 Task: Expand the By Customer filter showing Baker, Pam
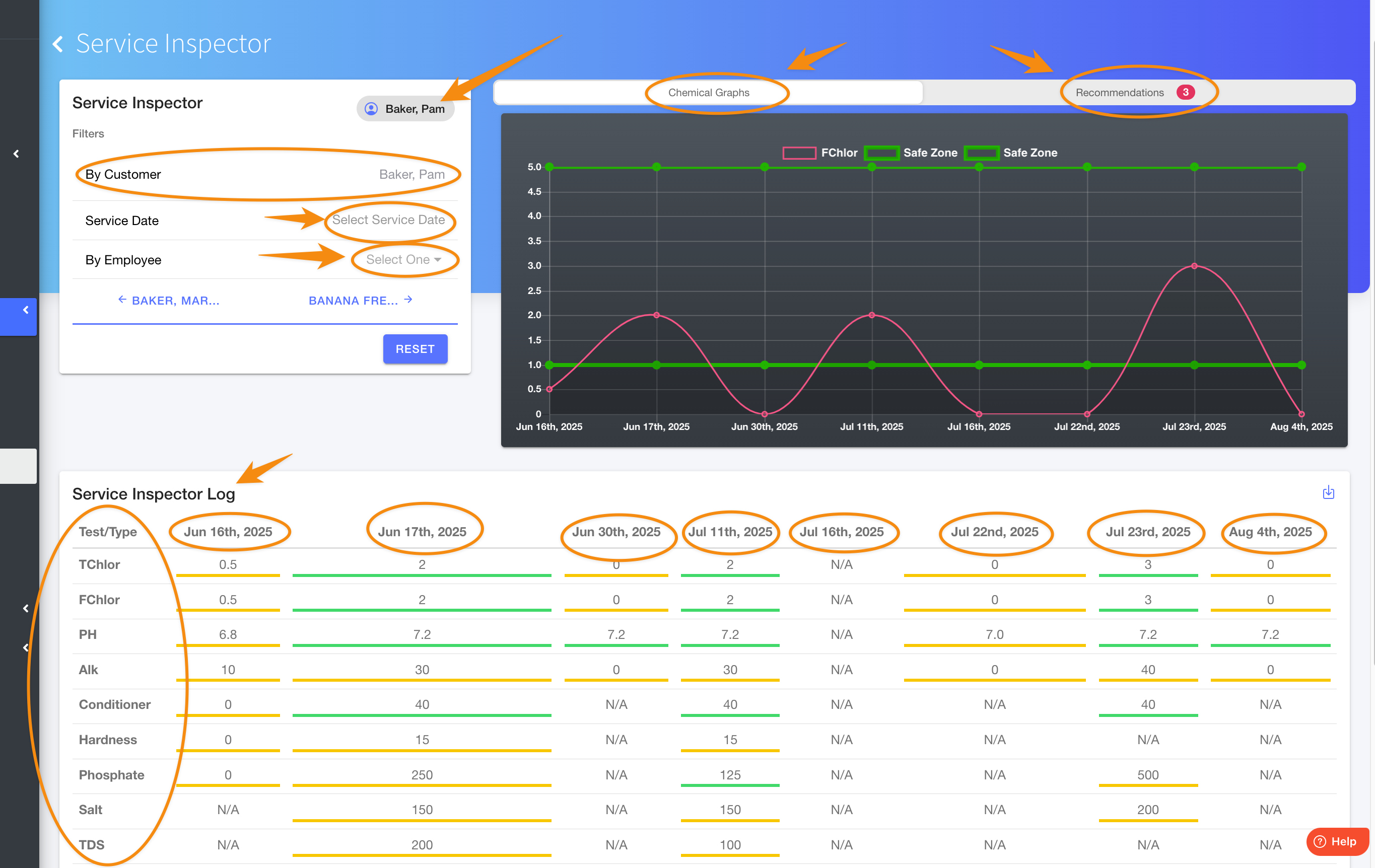pyautogui.click(x=265, y=175)
